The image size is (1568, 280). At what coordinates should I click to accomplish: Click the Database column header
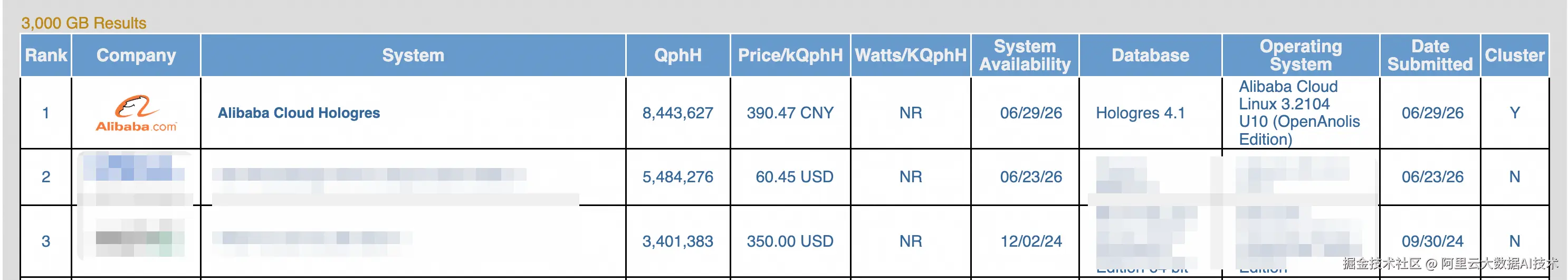pos(1151,55)
